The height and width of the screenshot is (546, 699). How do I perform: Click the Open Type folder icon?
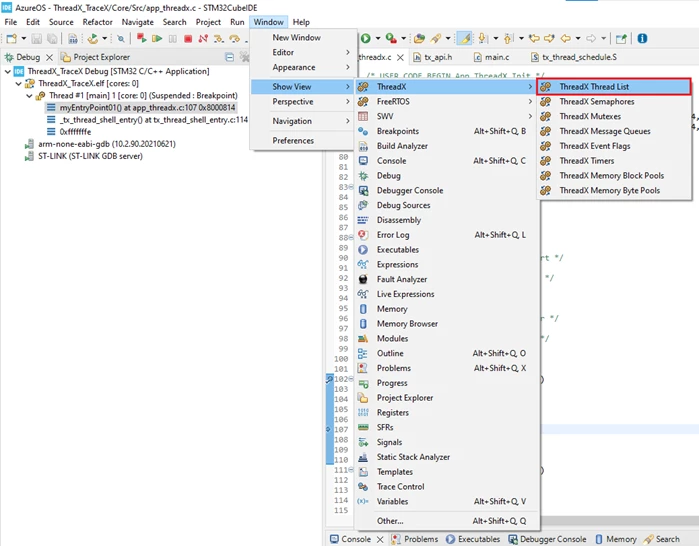coord(419,39)
